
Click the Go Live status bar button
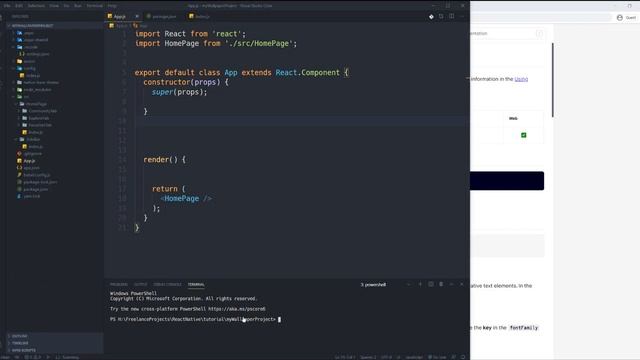coord(437,357)
